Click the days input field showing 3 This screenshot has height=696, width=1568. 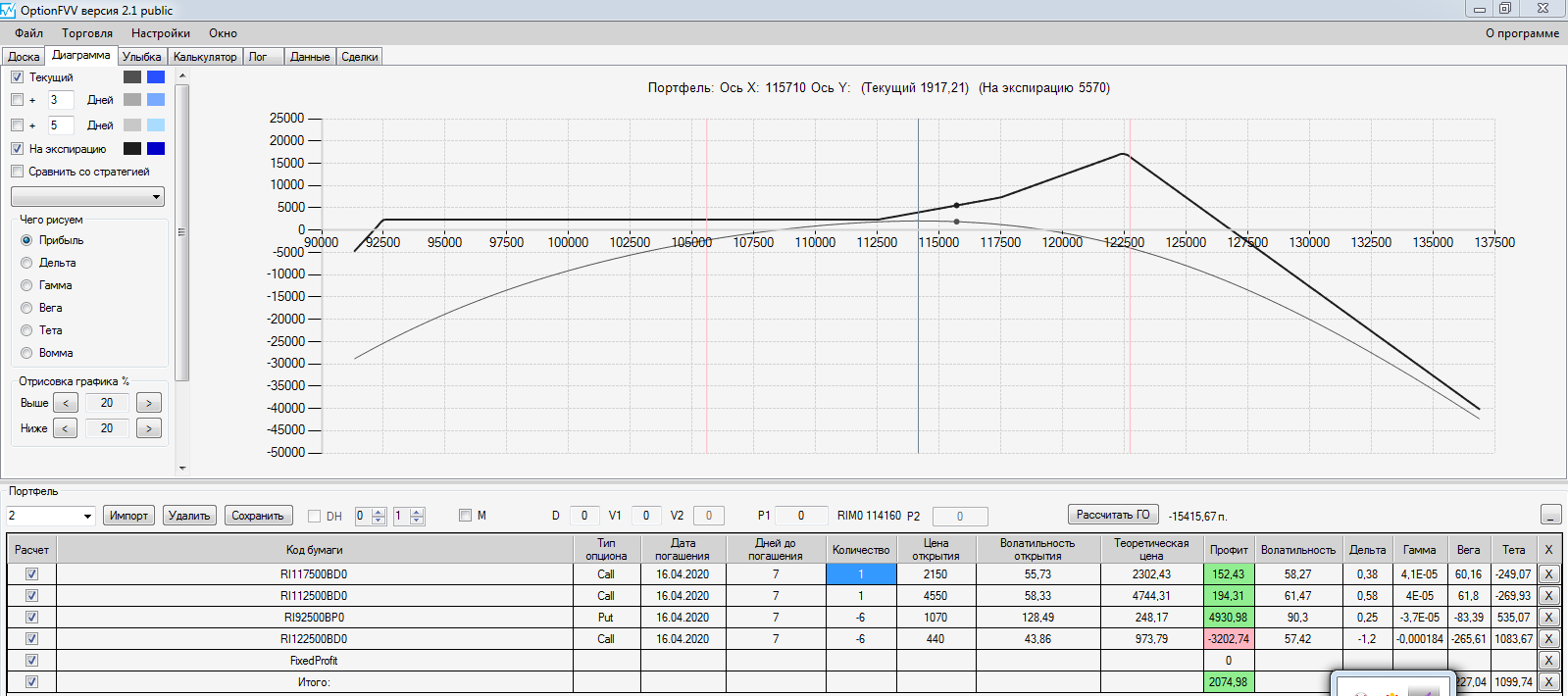pyautogui.click(x=61, y=100)
